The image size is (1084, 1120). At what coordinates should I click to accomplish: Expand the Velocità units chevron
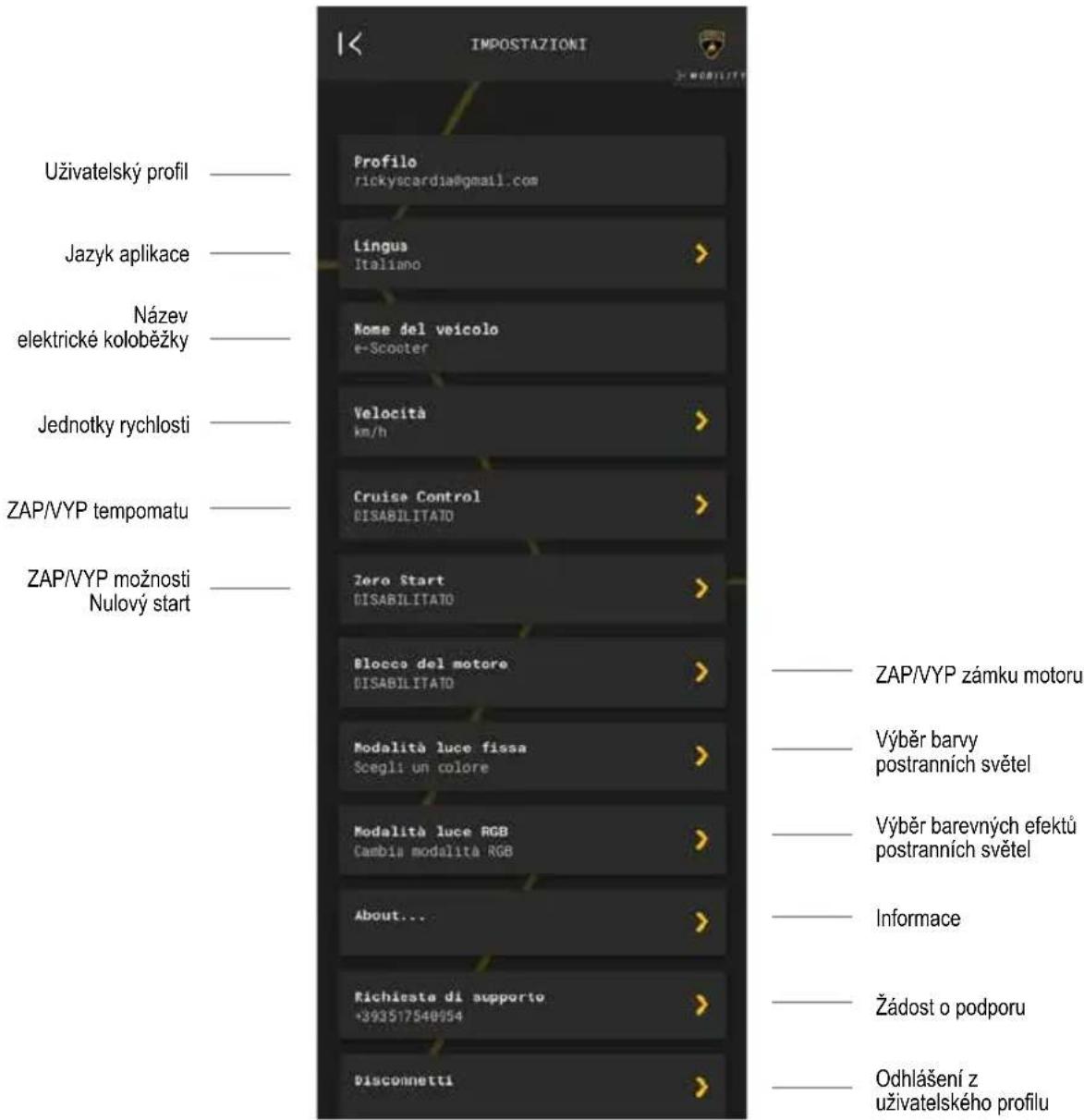(701, 420)
